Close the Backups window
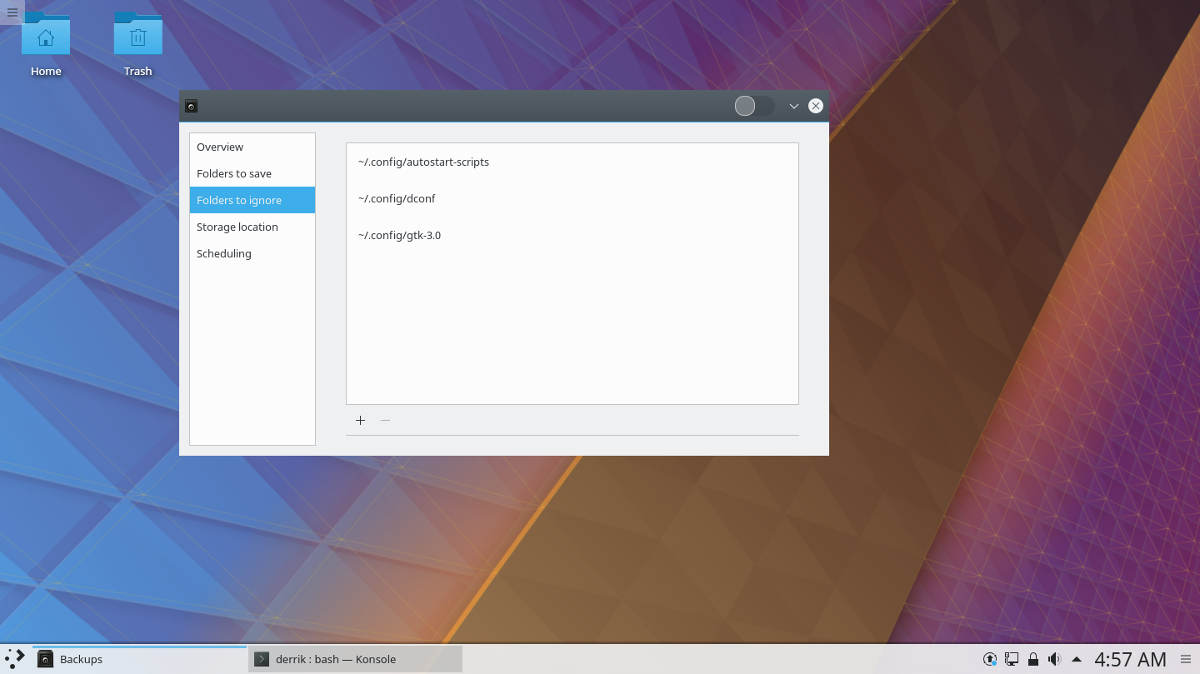The width and height of the screenshot is (1200, 674). coord(816,106)
